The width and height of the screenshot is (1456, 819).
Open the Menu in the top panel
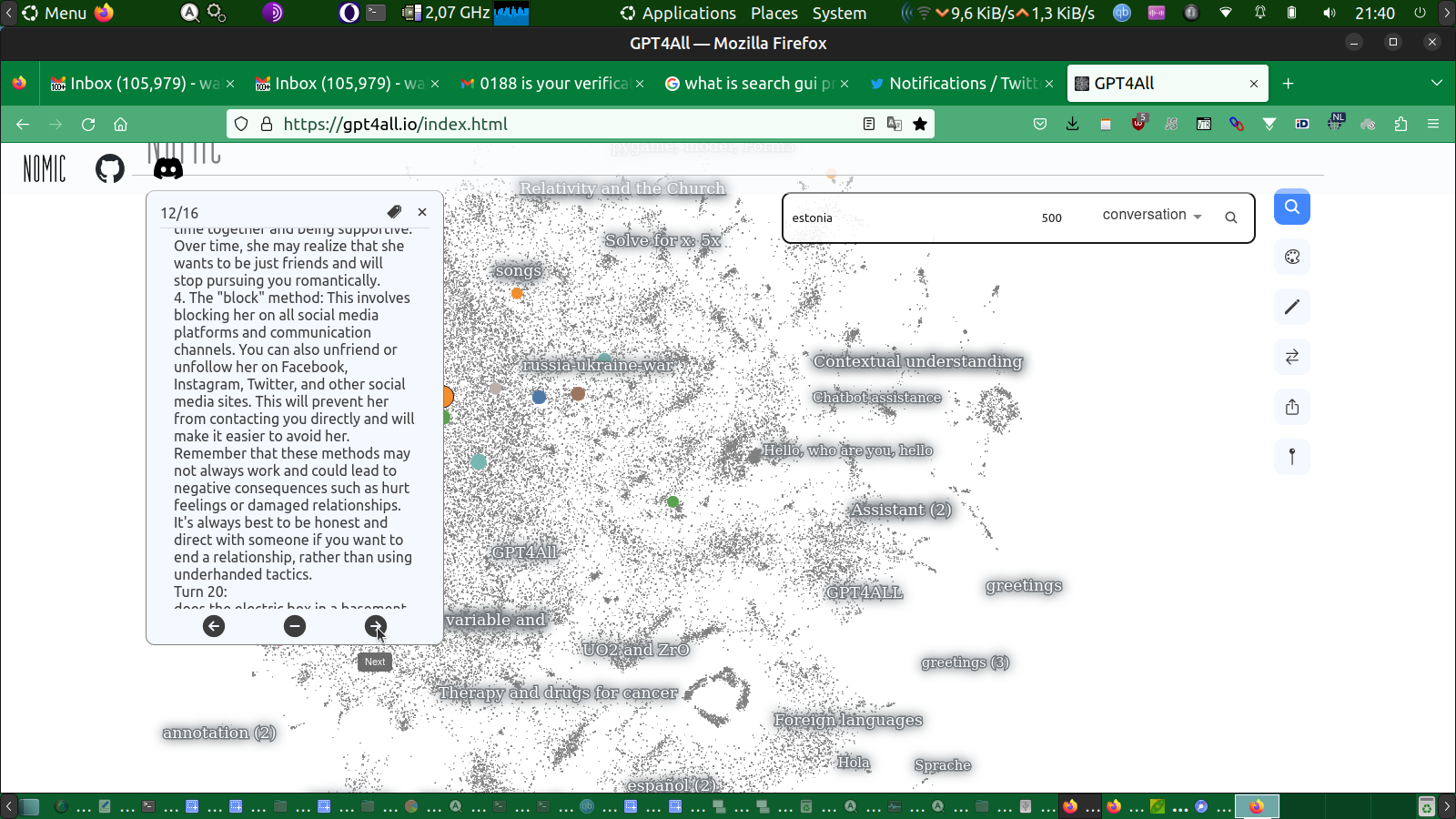pos(55,13)
